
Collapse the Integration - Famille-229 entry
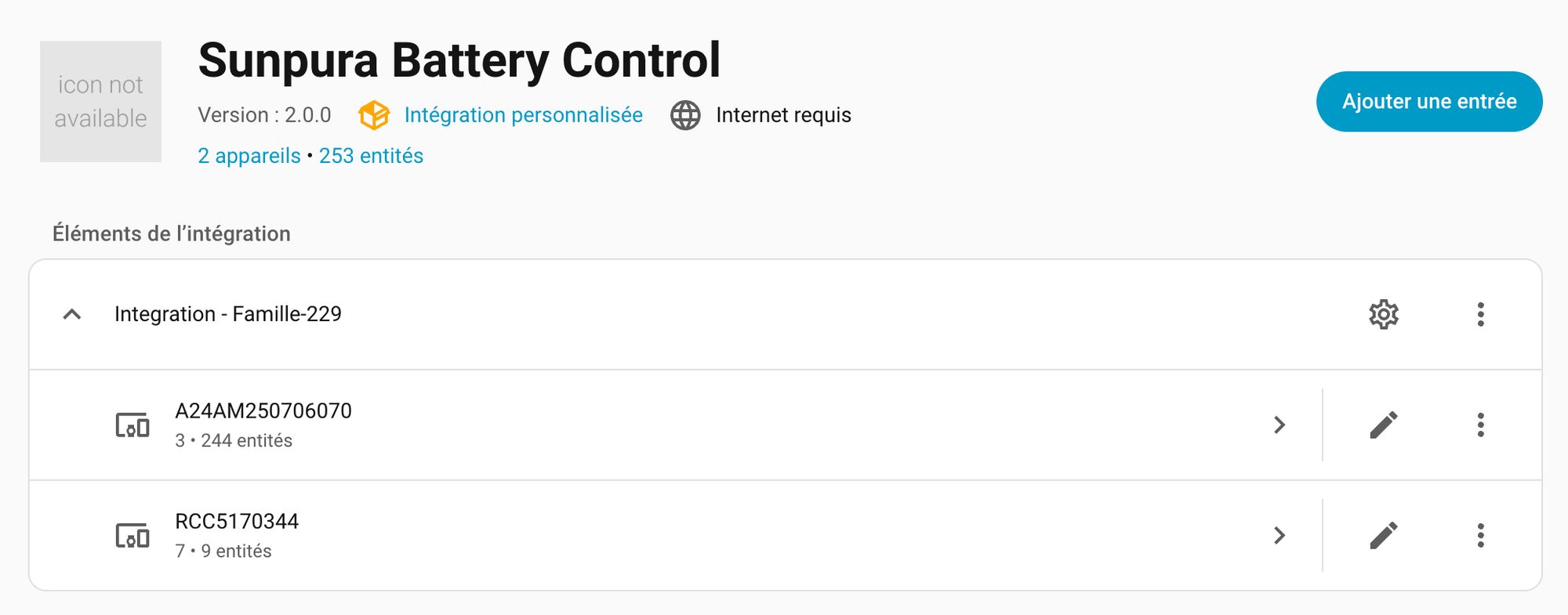coord(72,314)
